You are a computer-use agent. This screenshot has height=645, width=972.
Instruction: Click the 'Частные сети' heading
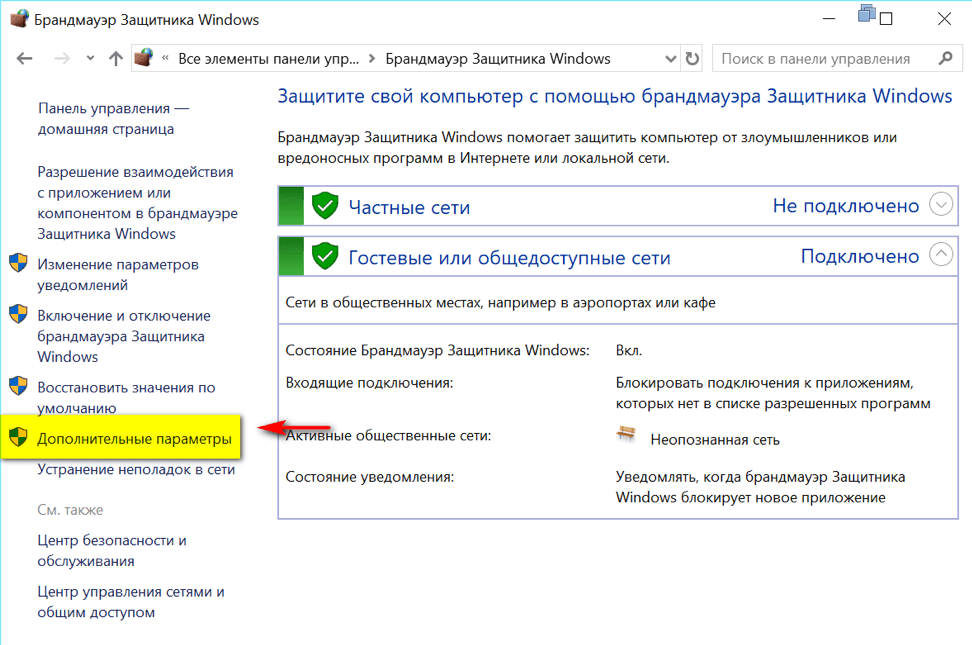[409, 207]
